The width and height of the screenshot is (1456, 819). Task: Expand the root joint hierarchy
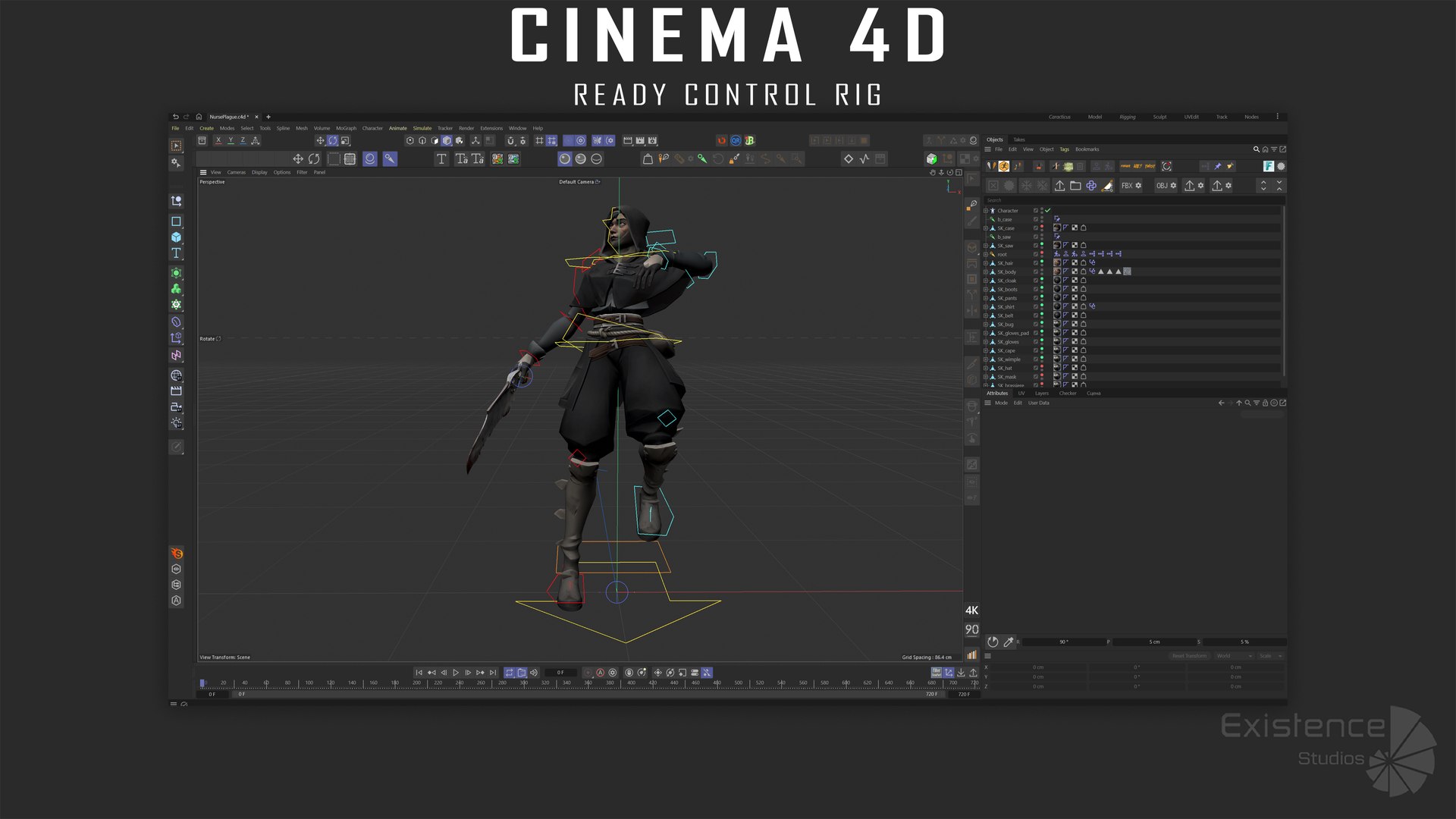point(986,255)
